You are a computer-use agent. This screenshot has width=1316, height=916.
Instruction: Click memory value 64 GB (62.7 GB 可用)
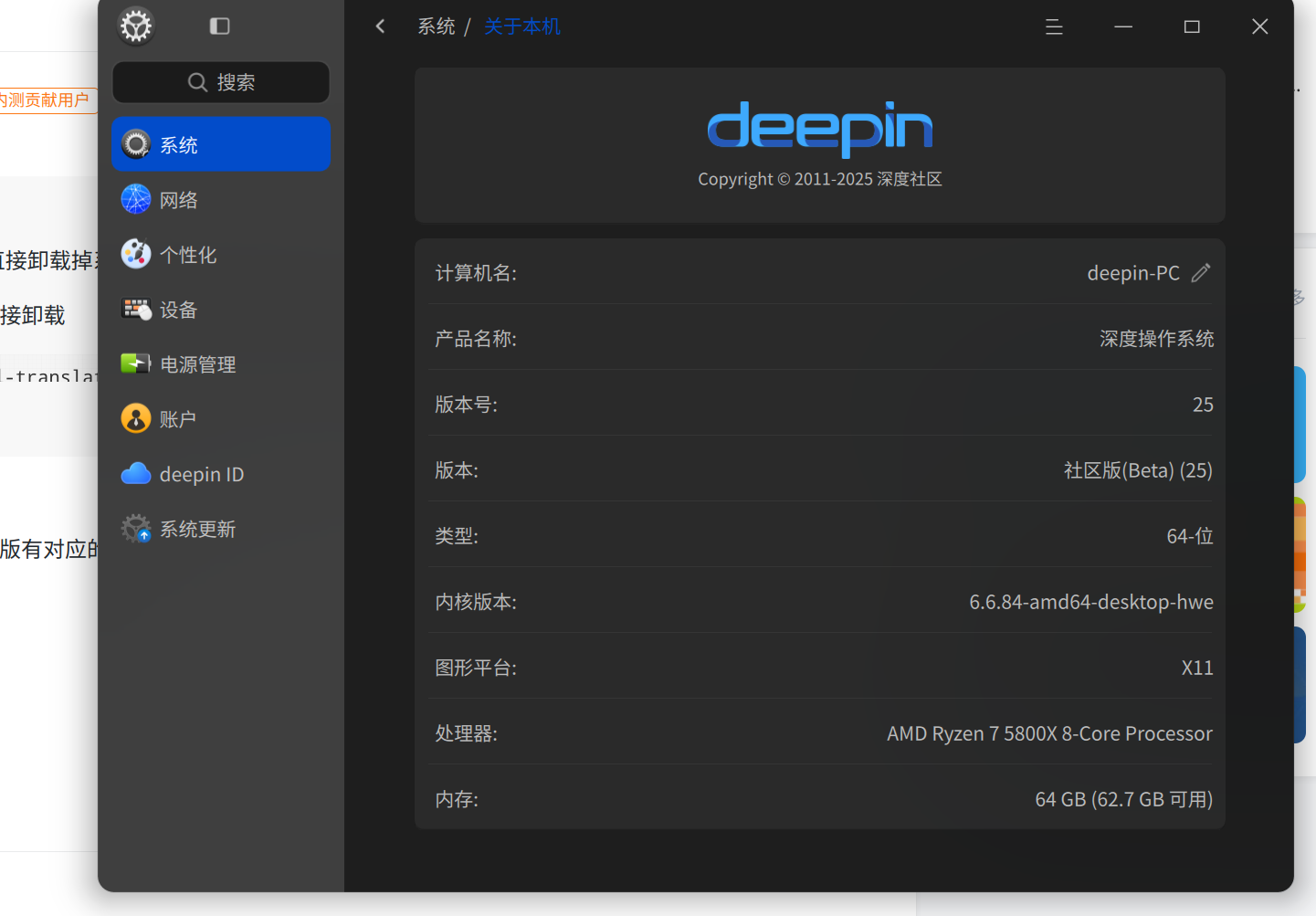pos(1124,799)
